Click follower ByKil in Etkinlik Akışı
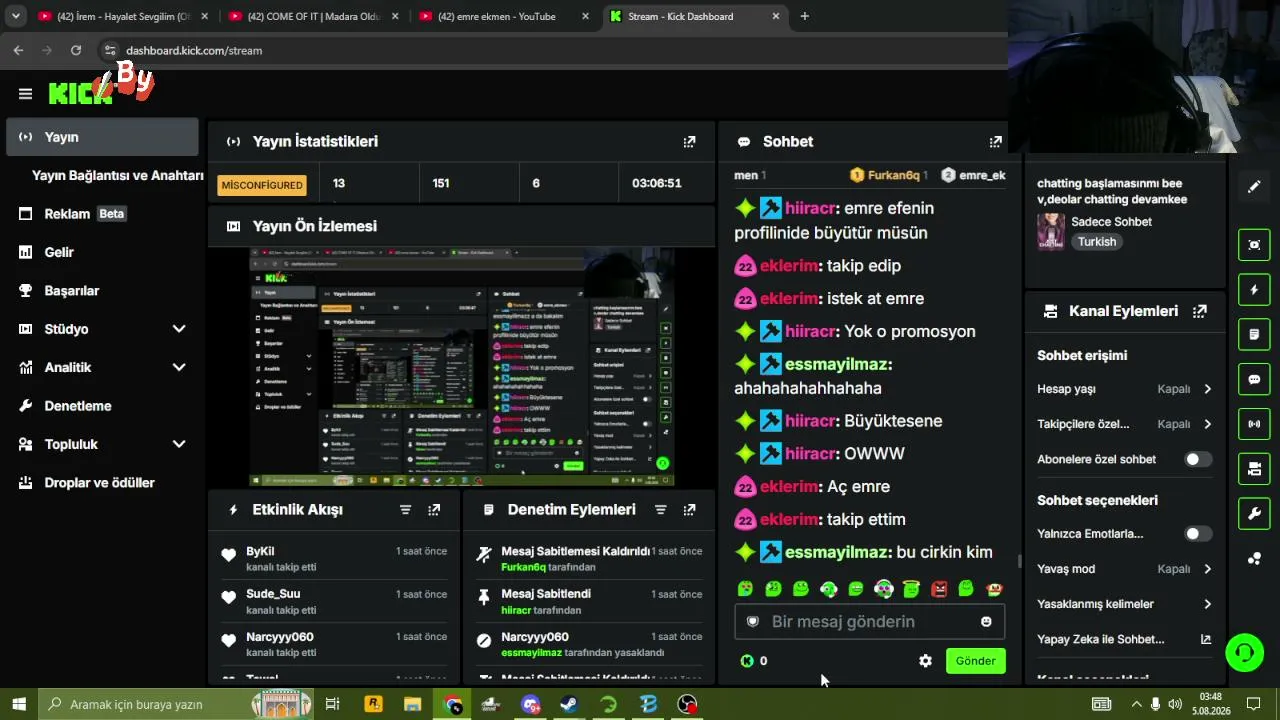 point(260,551)
